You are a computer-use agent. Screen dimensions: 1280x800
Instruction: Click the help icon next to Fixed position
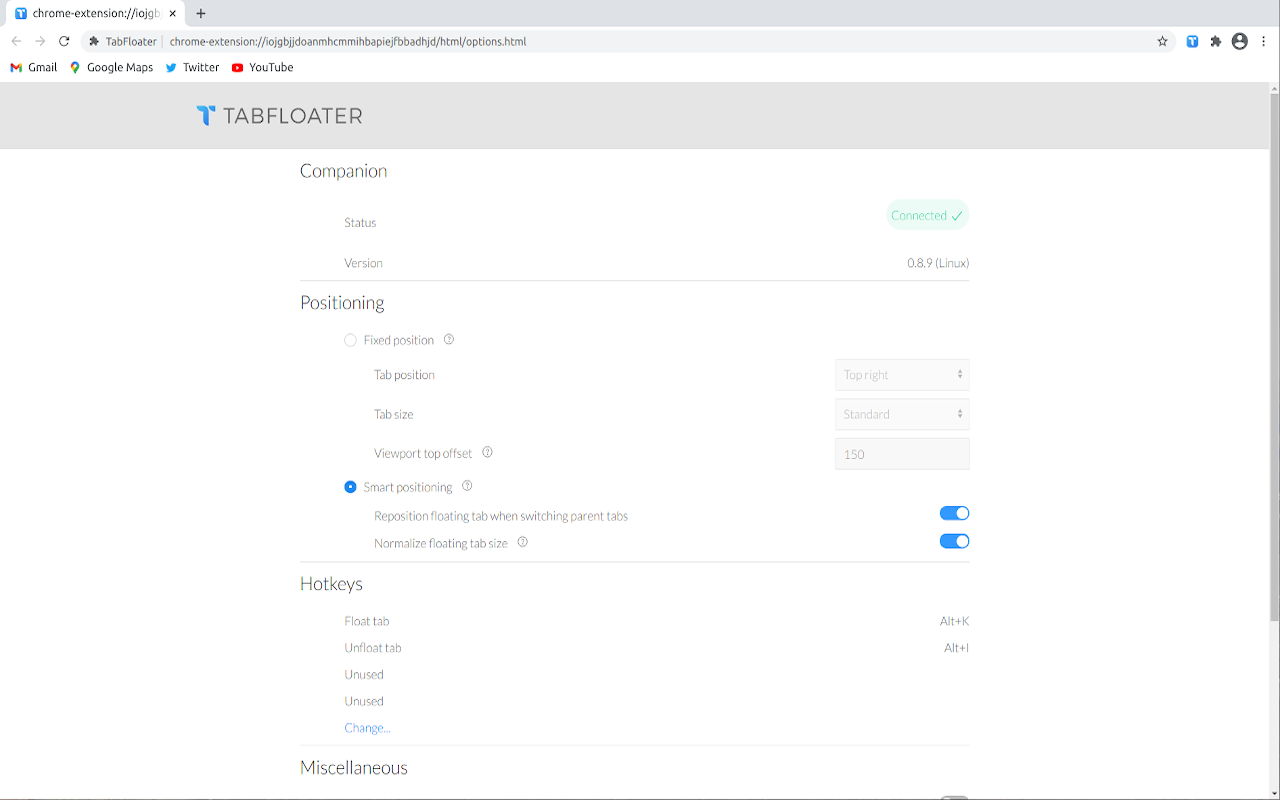(448, 339)
